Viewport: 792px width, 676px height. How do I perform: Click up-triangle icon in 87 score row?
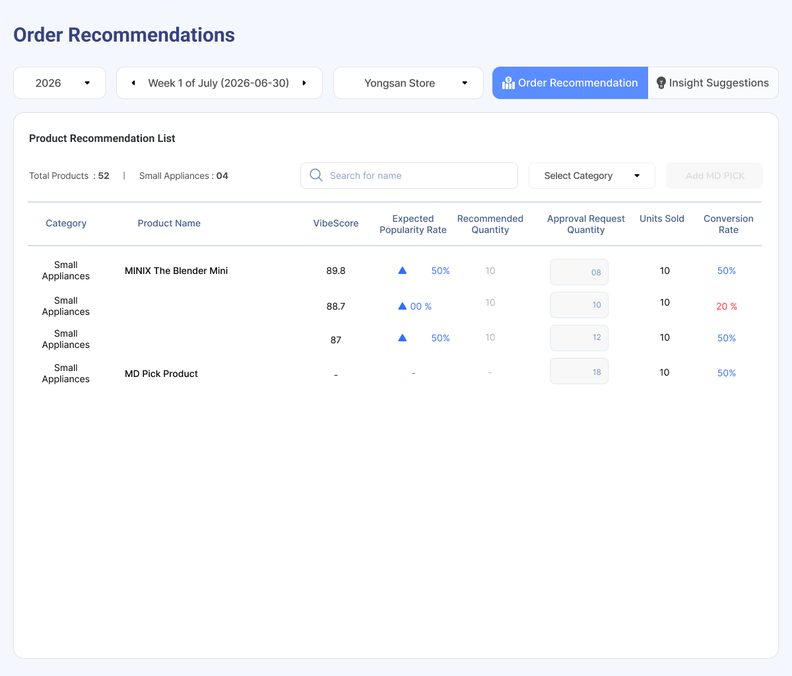coord(402,337)
